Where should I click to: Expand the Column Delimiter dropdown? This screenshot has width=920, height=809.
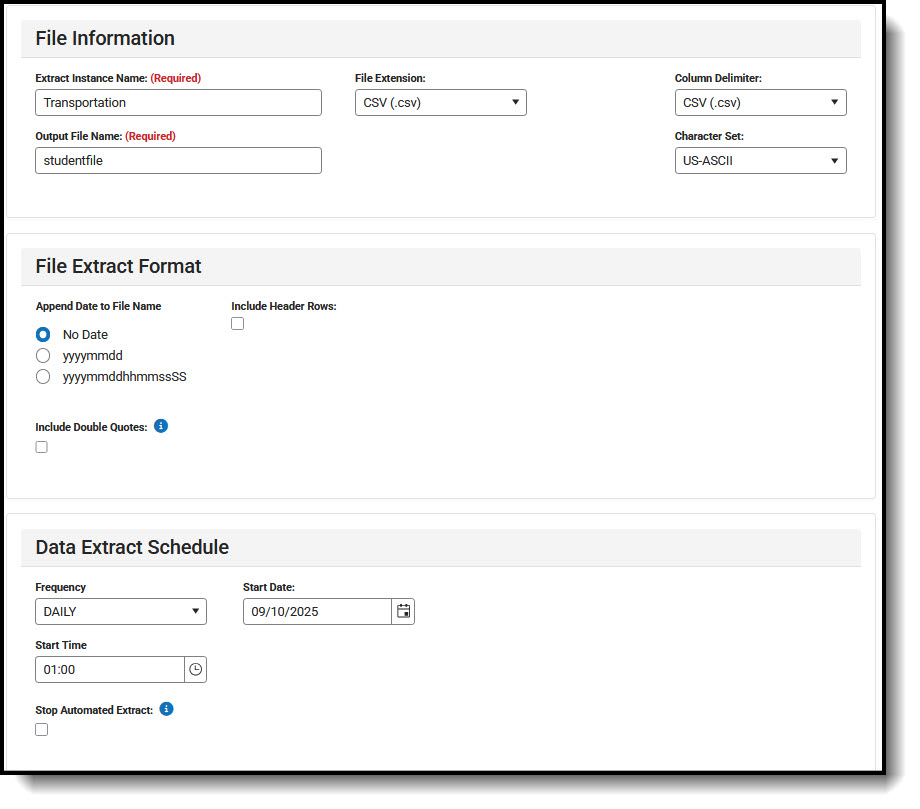[x=760, y=102]
